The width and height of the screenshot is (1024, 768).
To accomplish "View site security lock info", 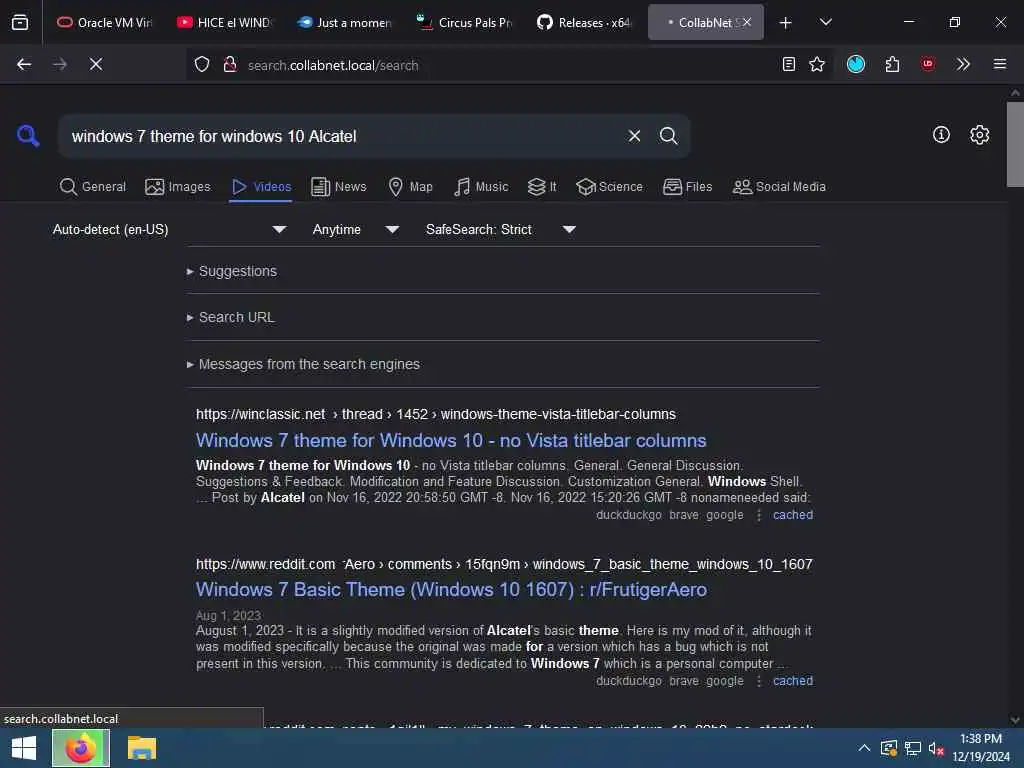I will [x=230, y=64].
